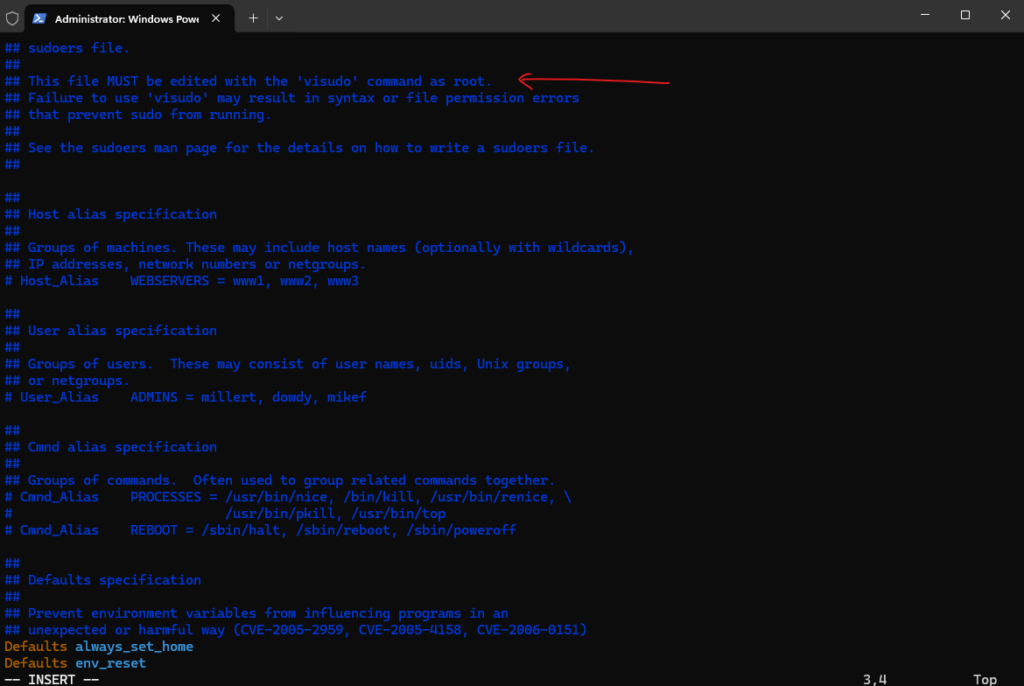Viewport: 1024px width, 686px height.
Task: Click the -- INSERT -- mode indicator
Action: pyautogui.click(x=50, y=679)
